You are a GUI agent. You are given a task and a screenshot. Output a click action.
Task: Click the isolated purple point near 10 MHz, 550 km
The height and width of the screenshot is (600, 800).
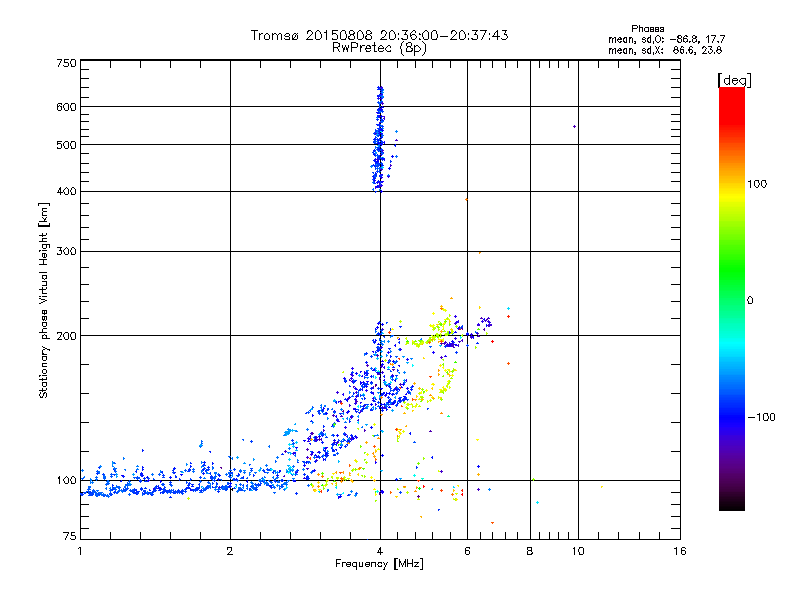click(x=574, y=127)
